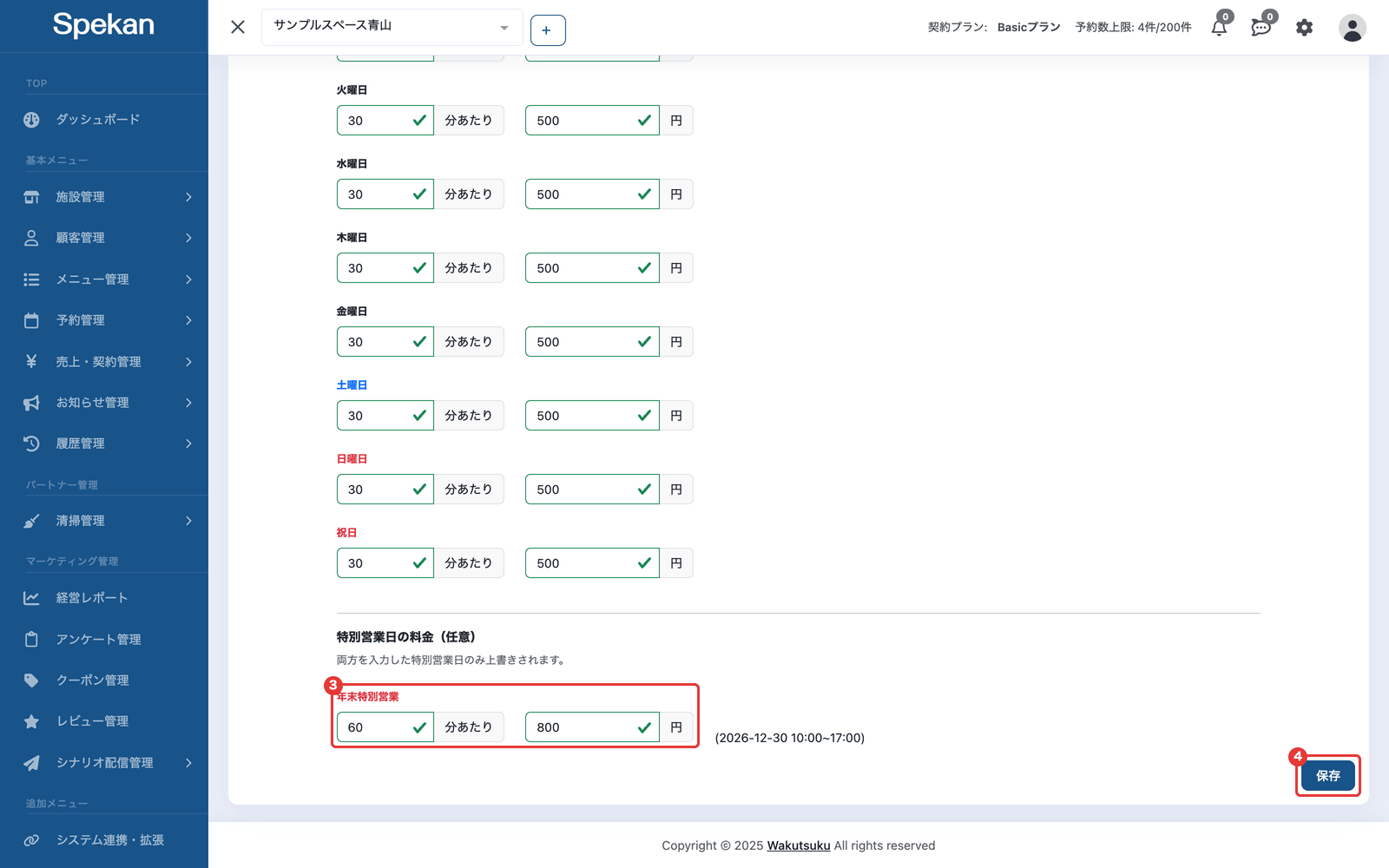The image size is (1389, 868).
Task: Expand the 顧客管理 submenu chevron
Action: [x=188, y=238]
